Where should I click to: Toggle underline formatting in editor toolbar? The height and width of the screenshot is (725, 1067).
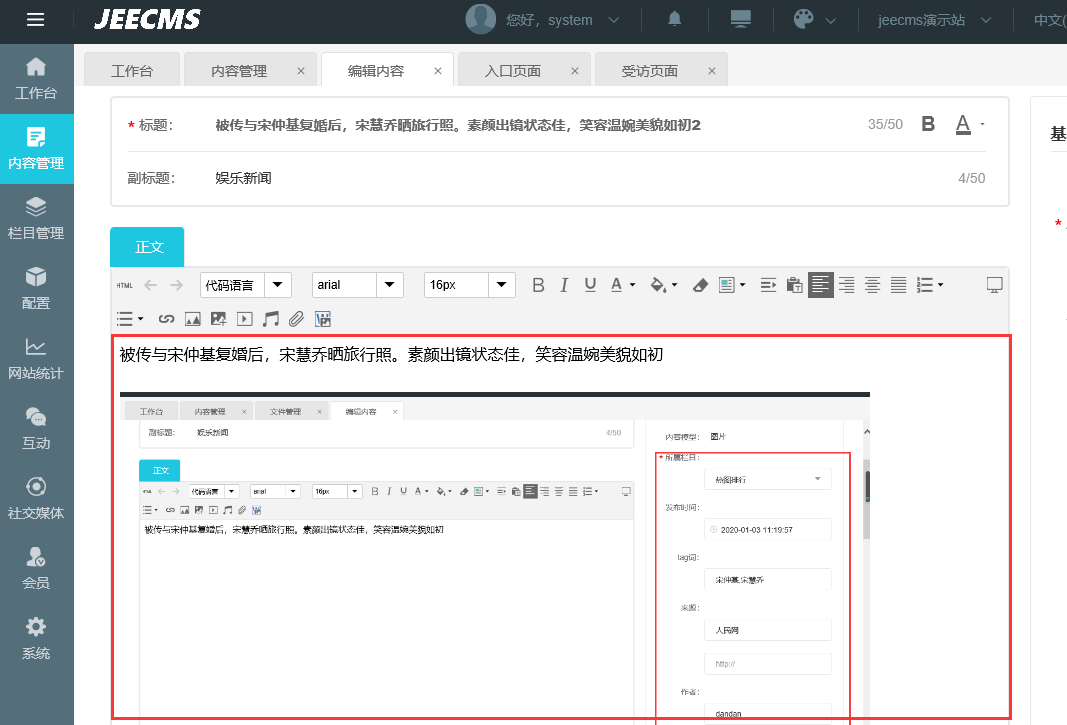(590, 285)
